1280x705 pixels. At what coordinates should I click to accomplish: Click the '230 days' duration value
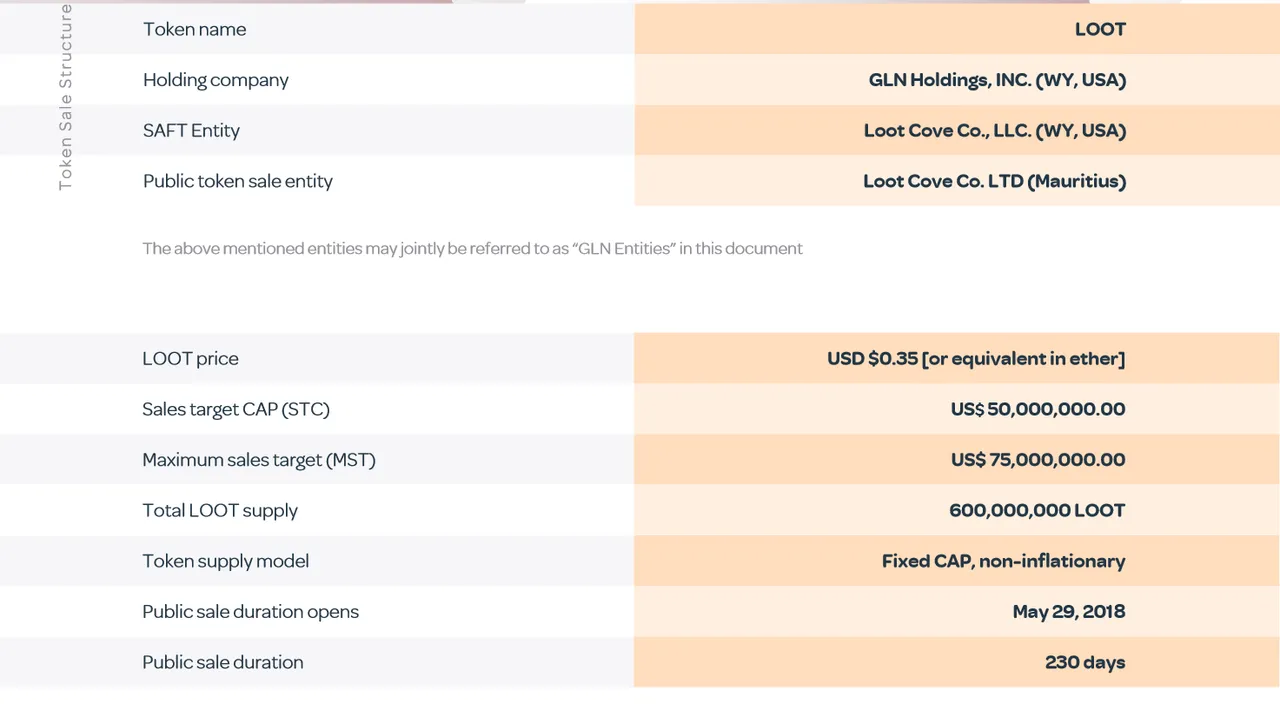click(1085, 662)
